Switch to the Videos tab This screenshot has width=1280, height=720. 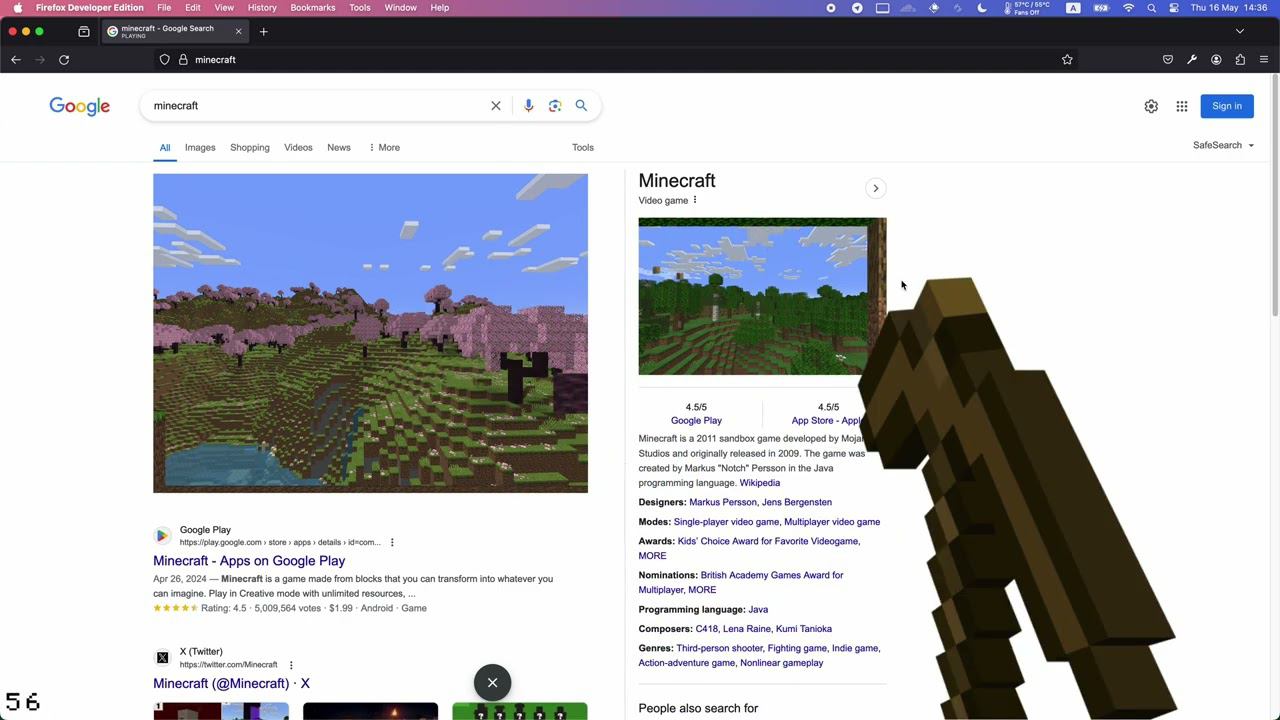[x=298, y=148]
